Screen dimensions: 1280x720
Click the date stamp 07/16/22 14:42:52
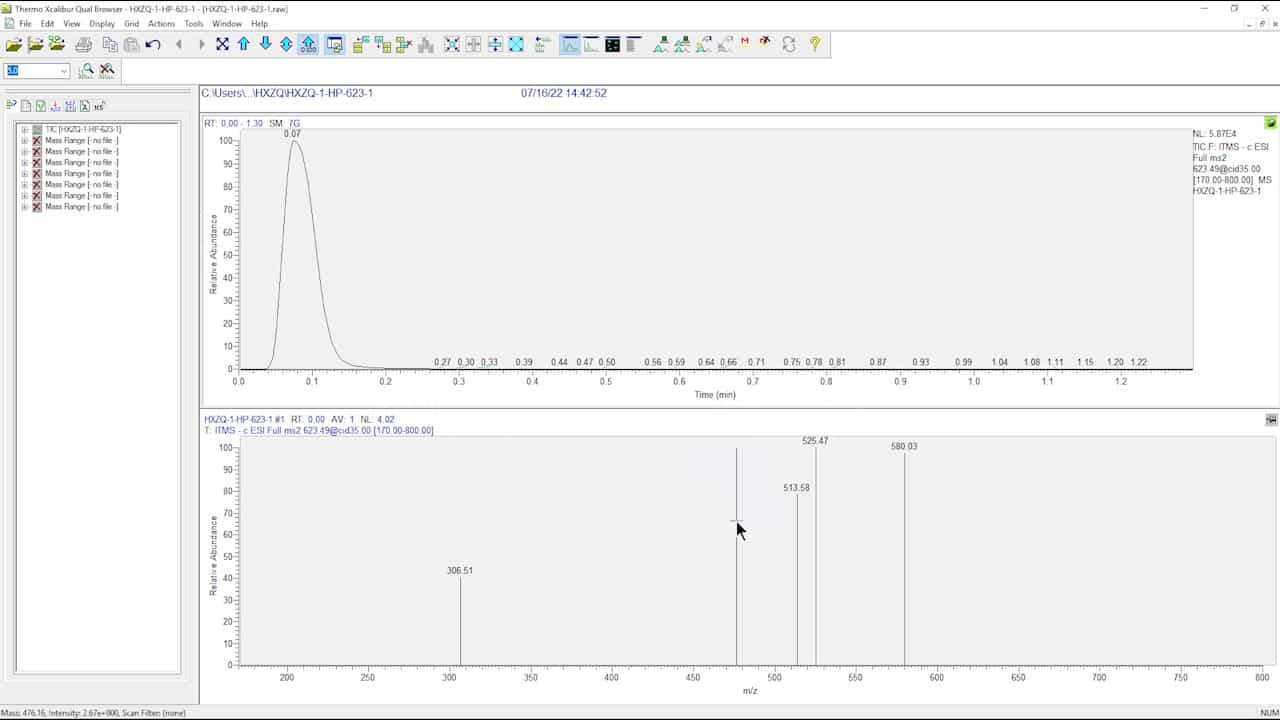564,93
